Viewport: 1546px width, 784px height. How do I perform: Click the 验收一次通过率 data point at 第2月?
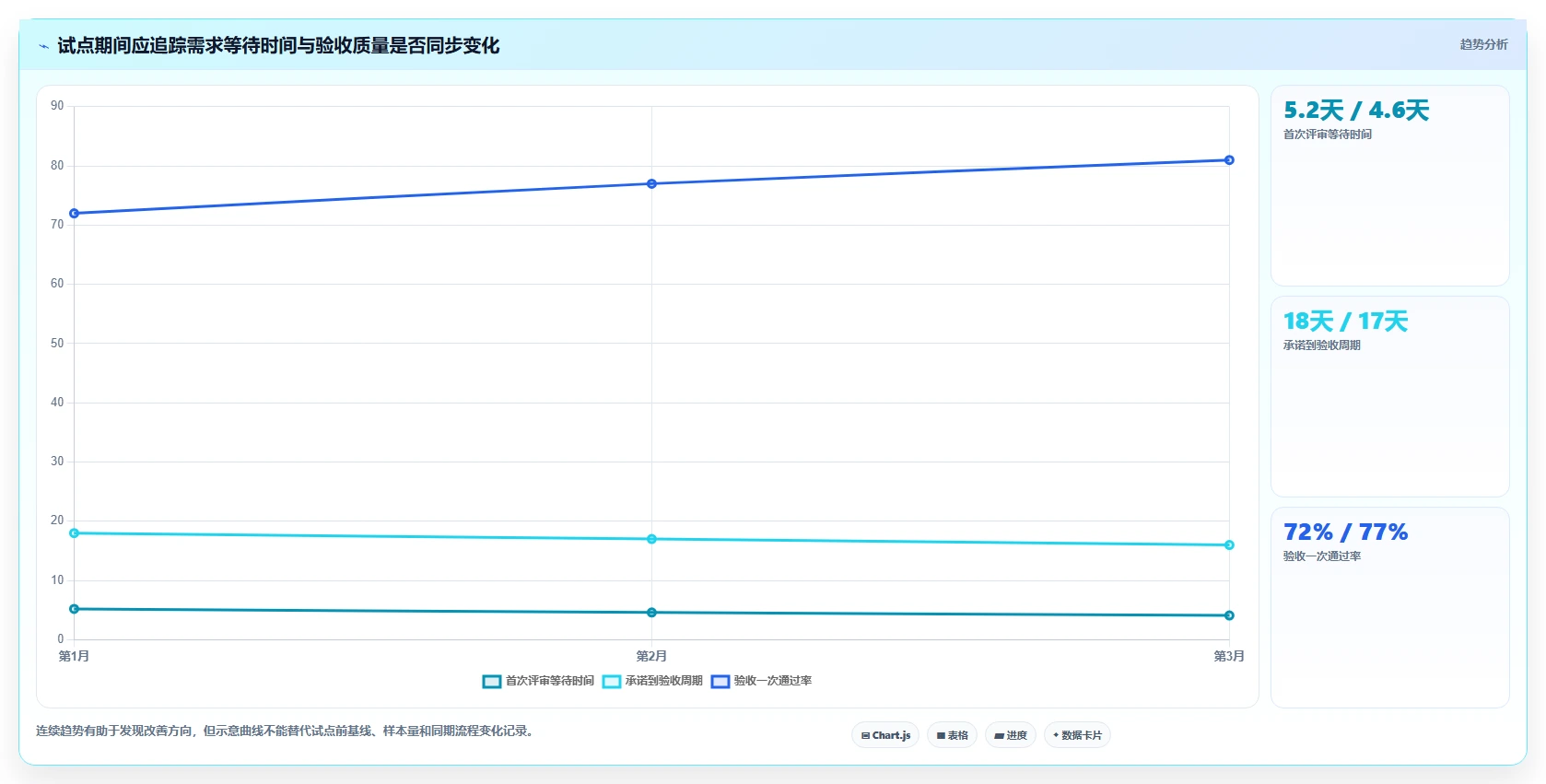[x=651, y=184]
